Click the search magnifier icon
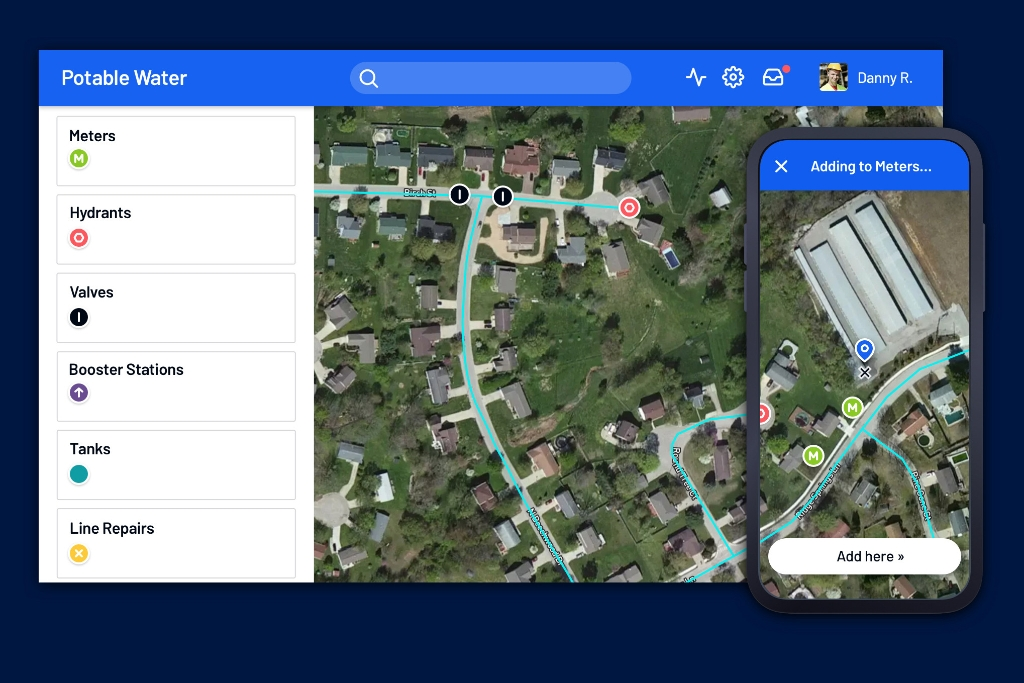Screen dimensions: 1024x683 (x=369, y=77)
